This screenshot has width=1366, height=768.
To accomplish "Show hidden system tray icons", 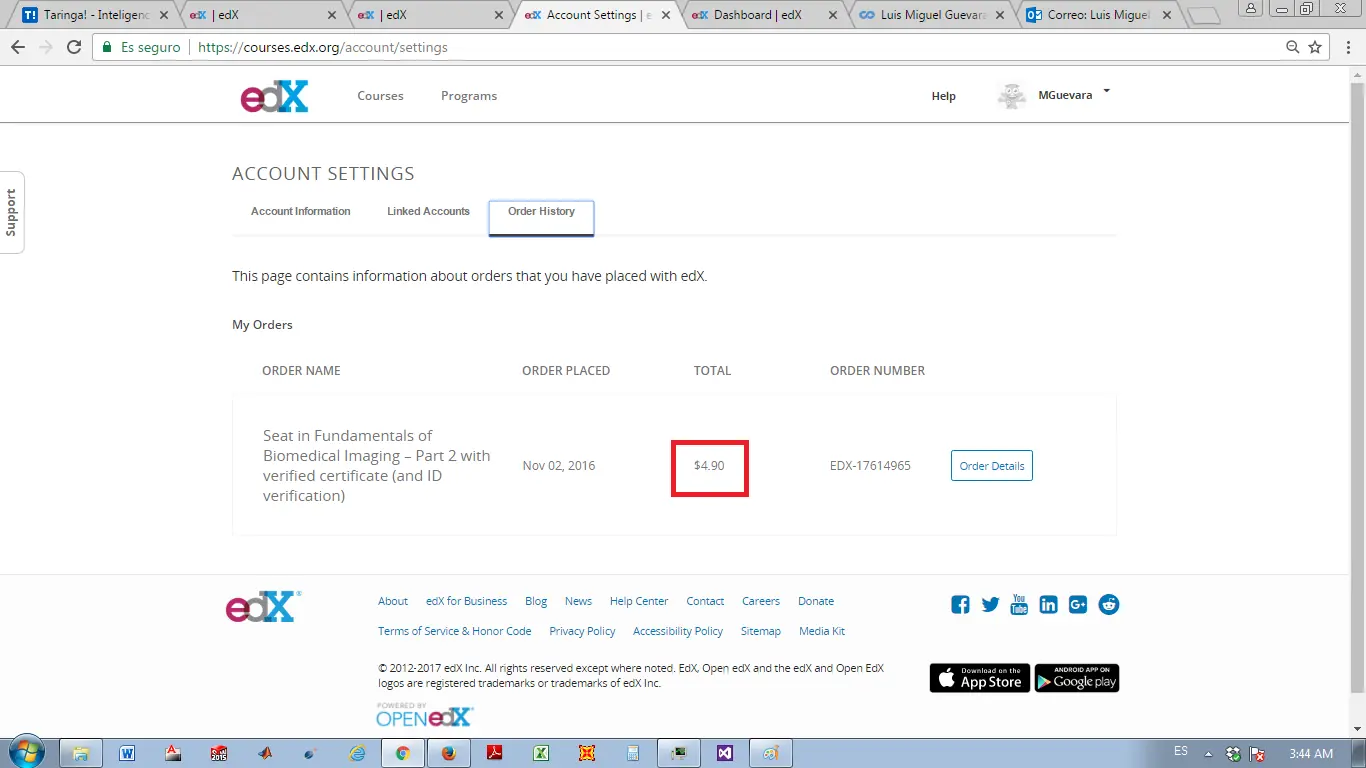I will coord(1208,754).
